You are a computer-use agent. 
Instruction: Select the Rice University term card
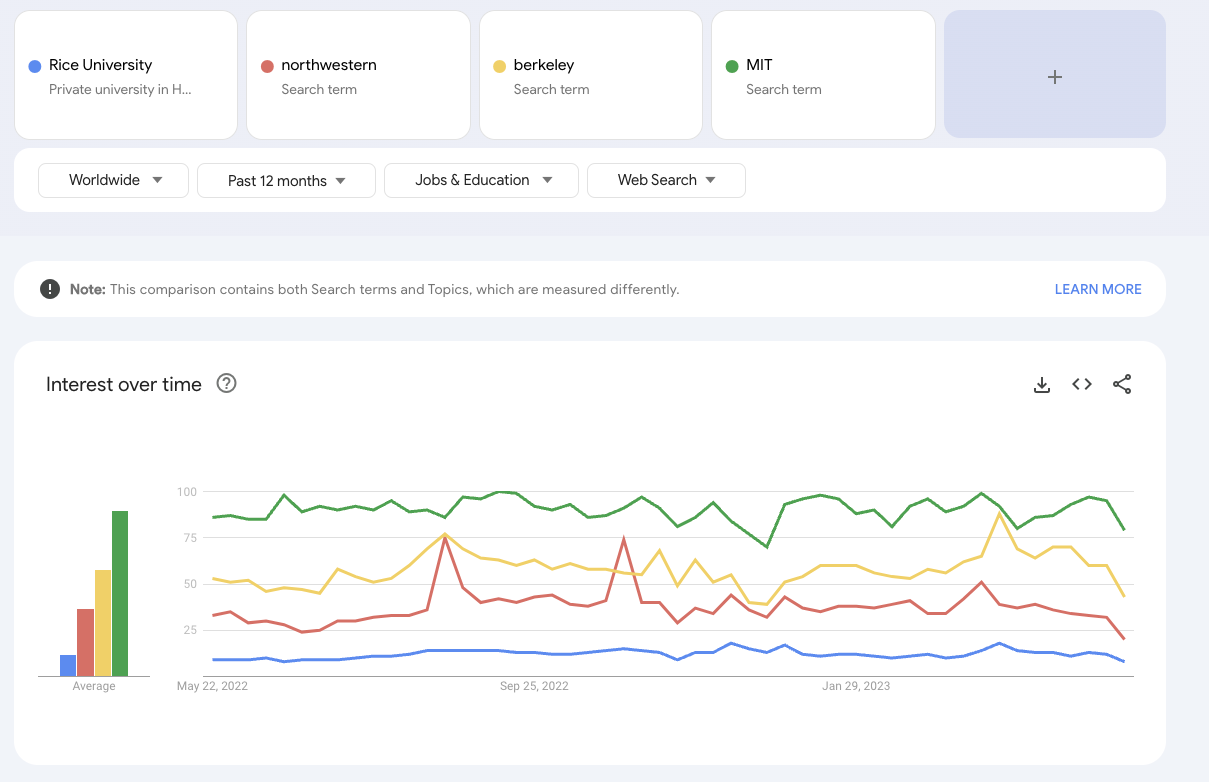pyautogui.click(x=126, y=76)
